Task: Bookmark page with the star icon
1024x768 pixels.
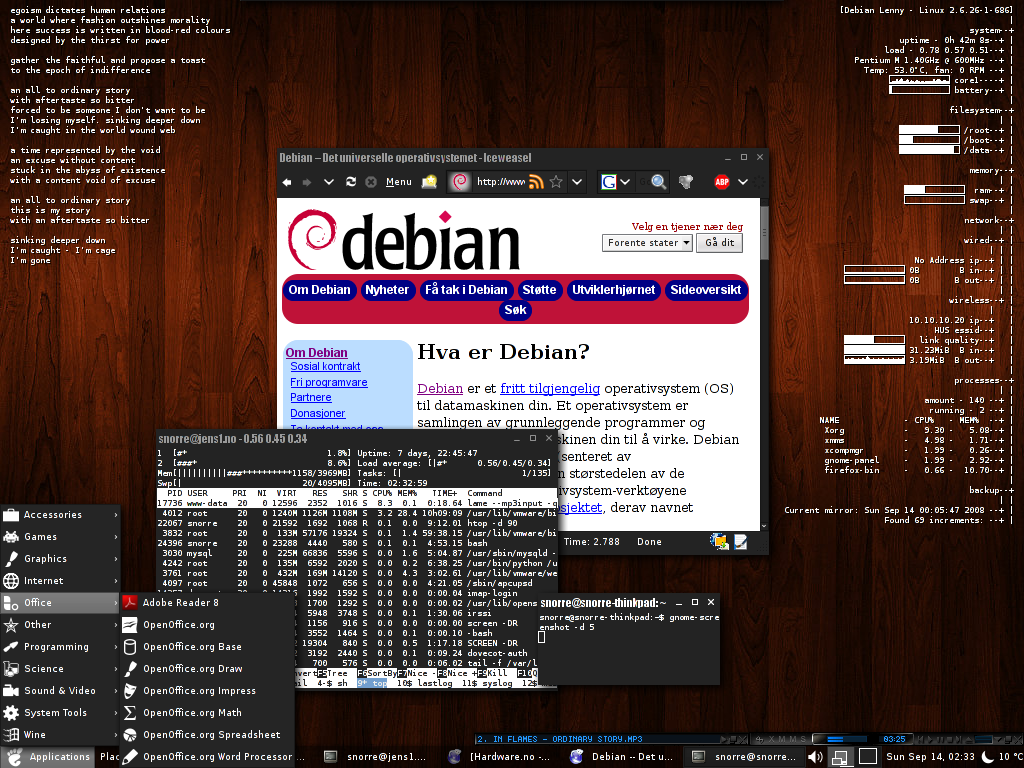Action: [556, 182]
